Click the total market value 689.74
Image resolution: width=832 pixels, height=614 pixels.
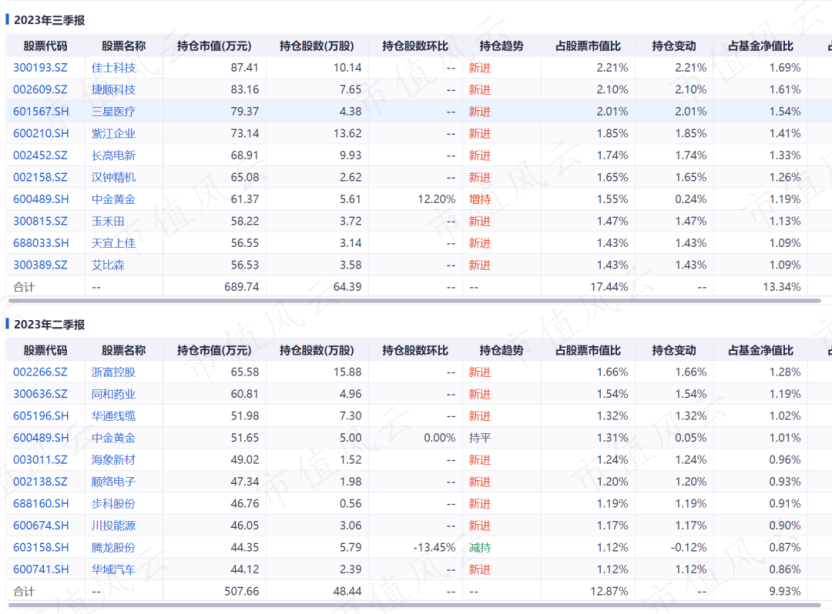[242, 287]
